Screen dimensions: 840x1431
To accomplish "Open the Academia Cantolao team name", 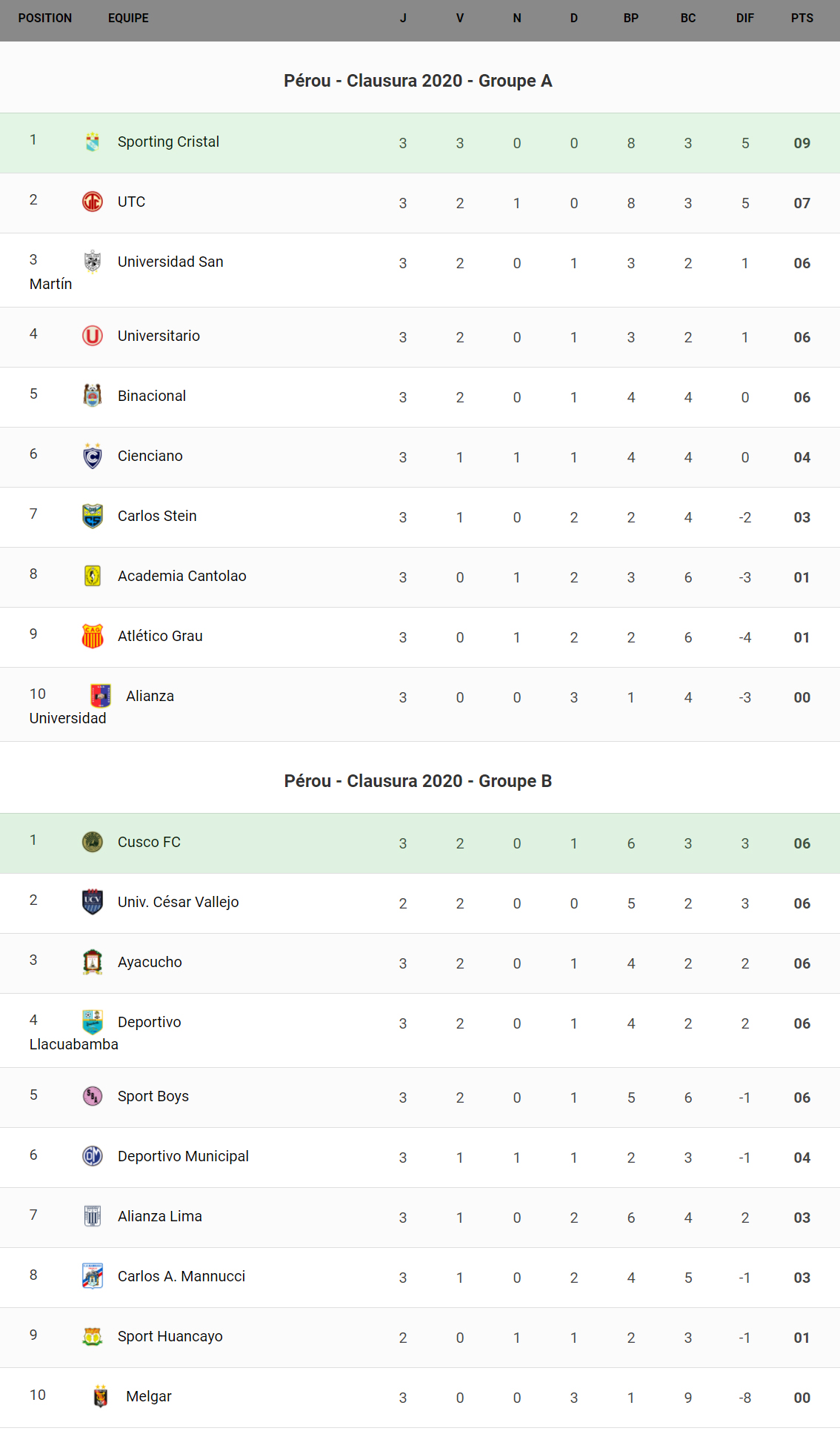I will pyautogui.click(x=181, y=576).
